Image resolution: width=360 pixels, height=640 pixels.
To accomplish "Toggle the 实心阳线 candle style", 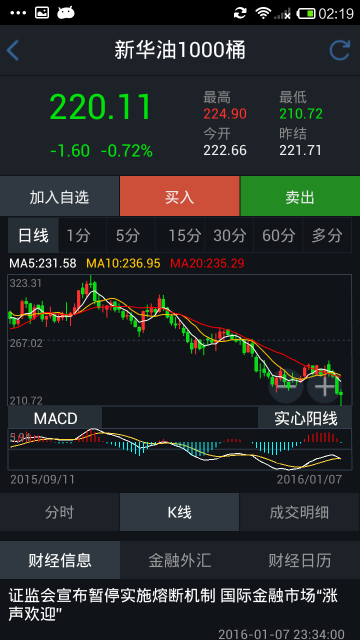I will (x=305, y=418).
